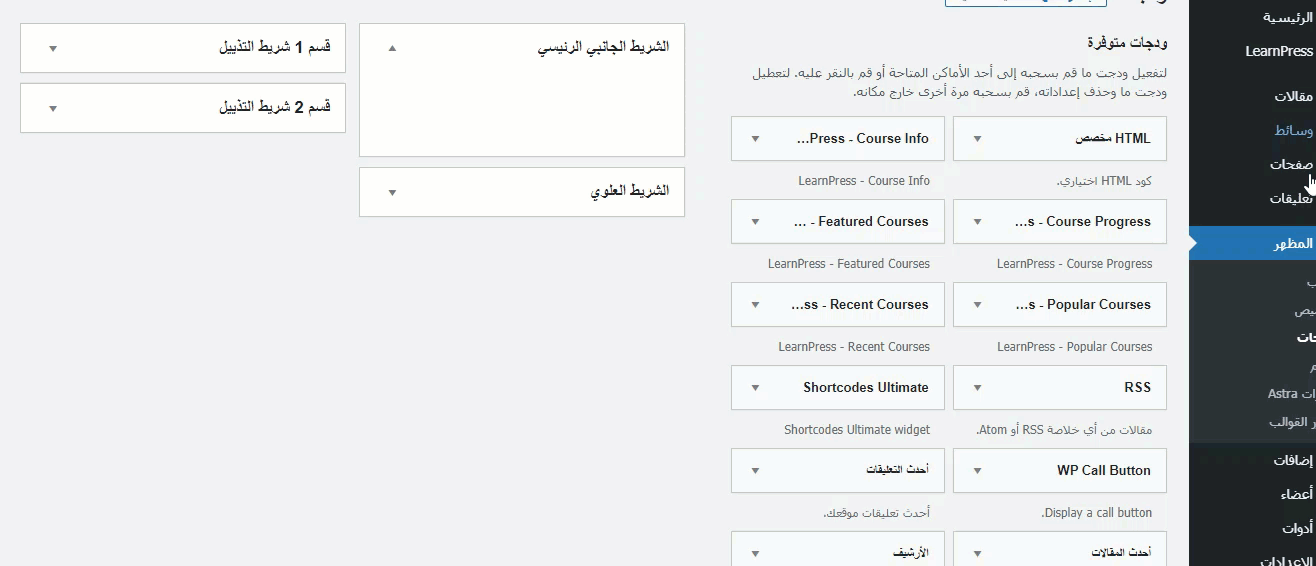Viewport: 1316px width, 566px height.
Task: Expand the قسم 1 شريط التذييل area
Action: [x=53, y=48]
